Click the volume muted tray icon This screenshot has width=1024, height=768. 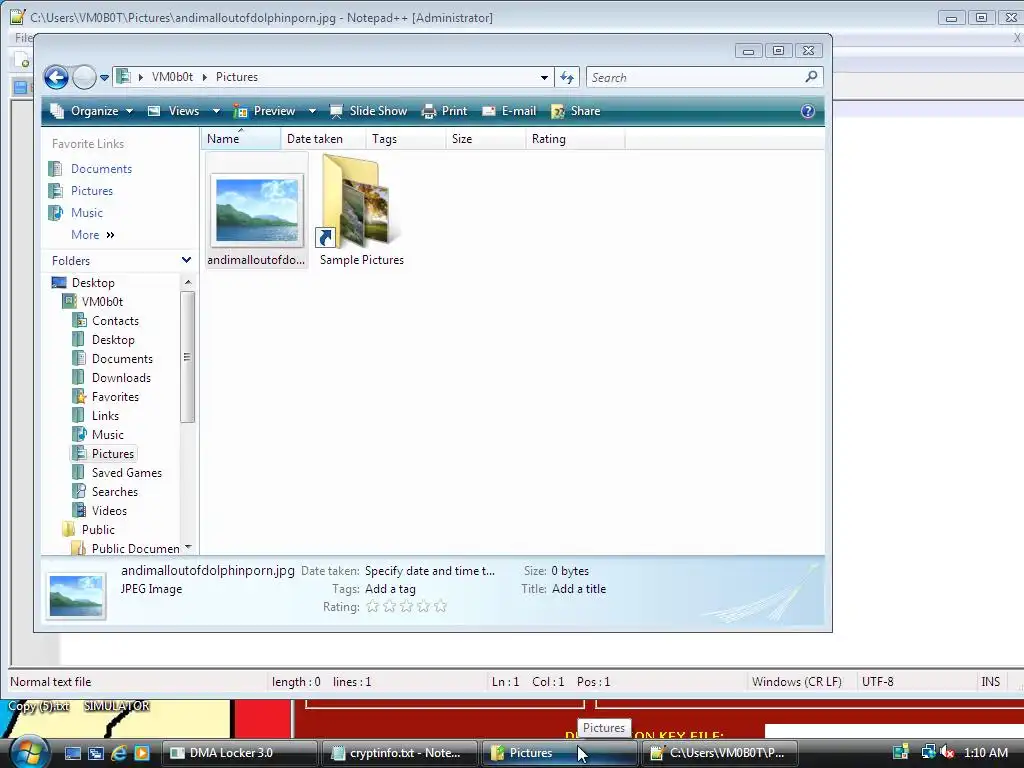click(948, 753)
